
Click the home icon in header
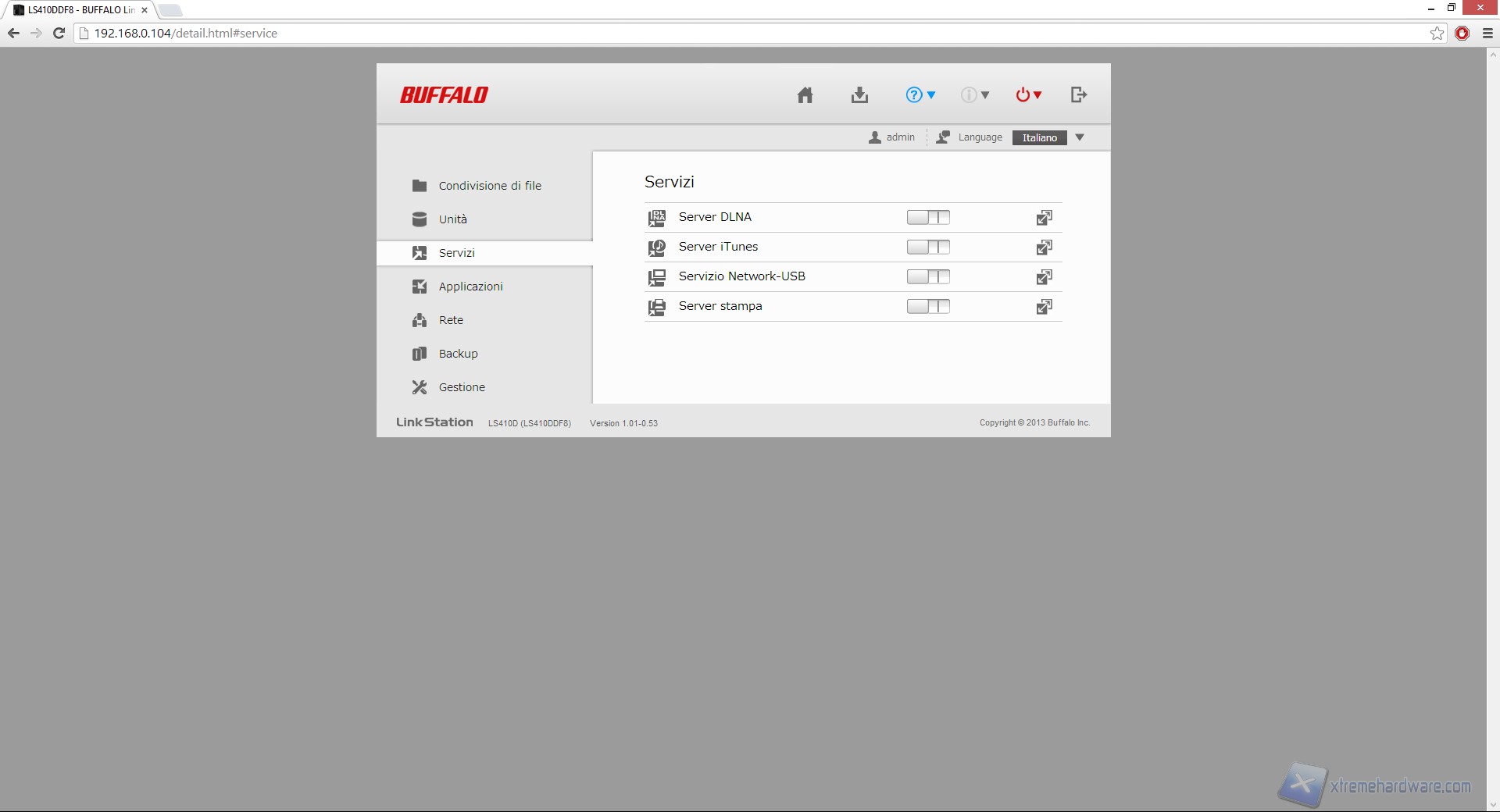tap(805, 95)
